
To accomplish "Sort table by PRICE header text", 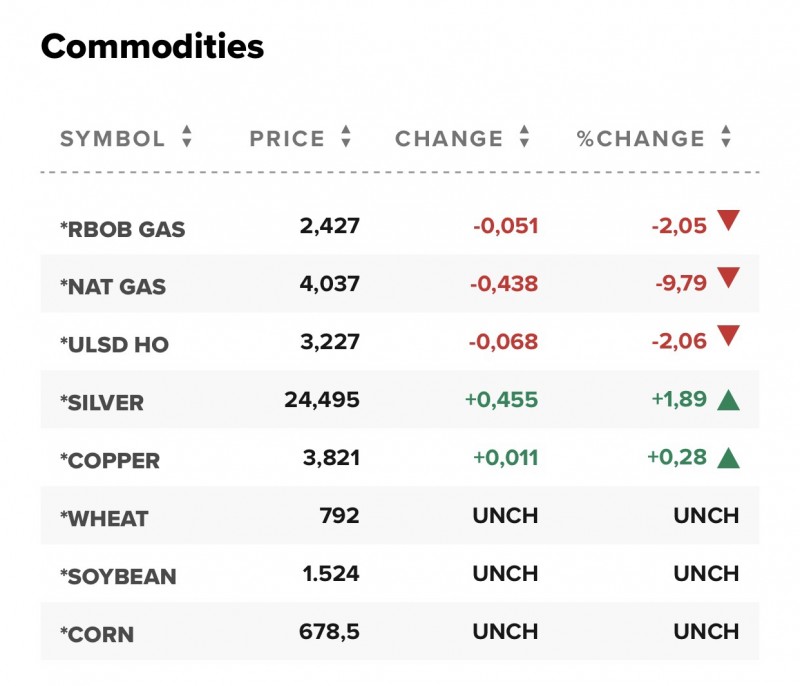I will tap(287, 139).
